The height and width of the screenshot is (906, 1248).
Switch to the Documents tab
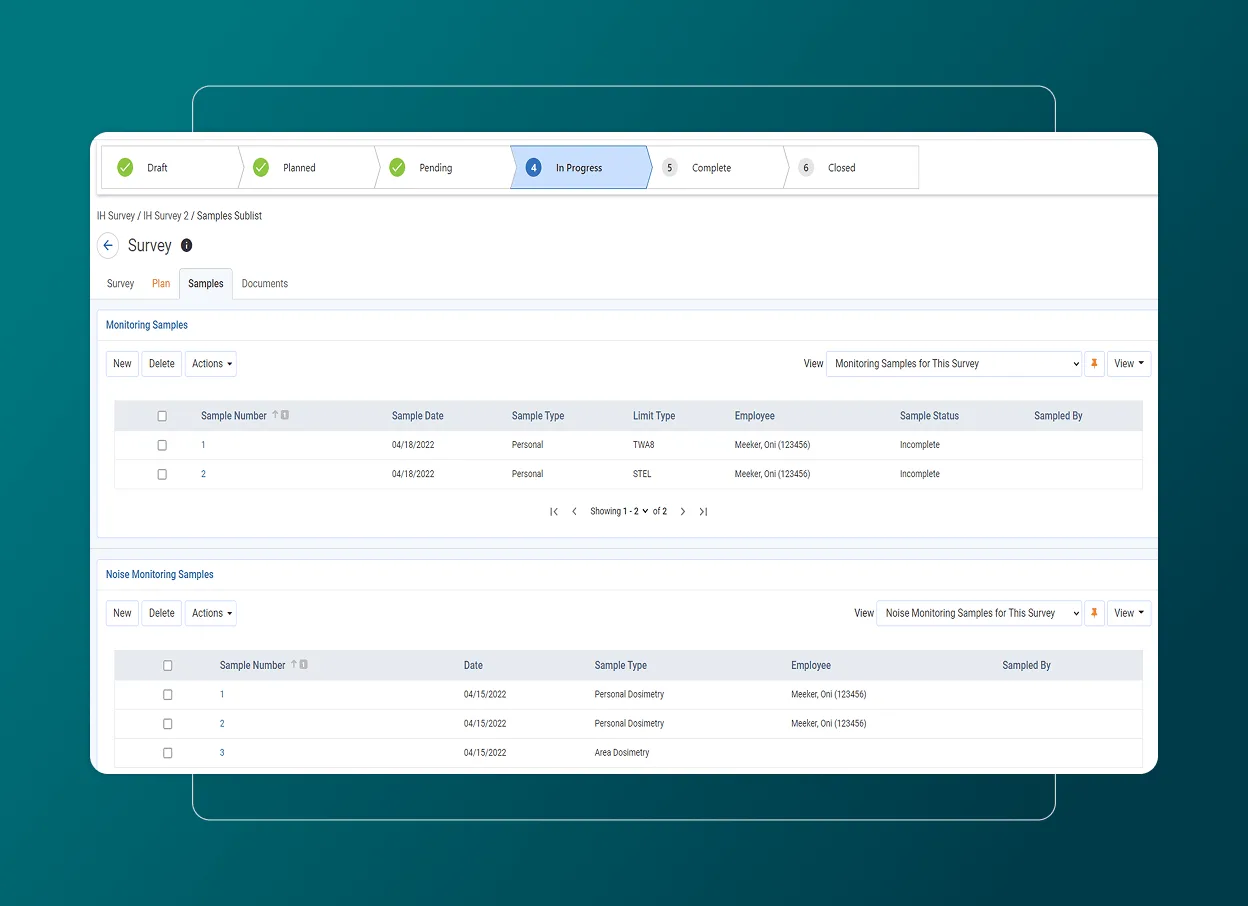pos(264,283)
